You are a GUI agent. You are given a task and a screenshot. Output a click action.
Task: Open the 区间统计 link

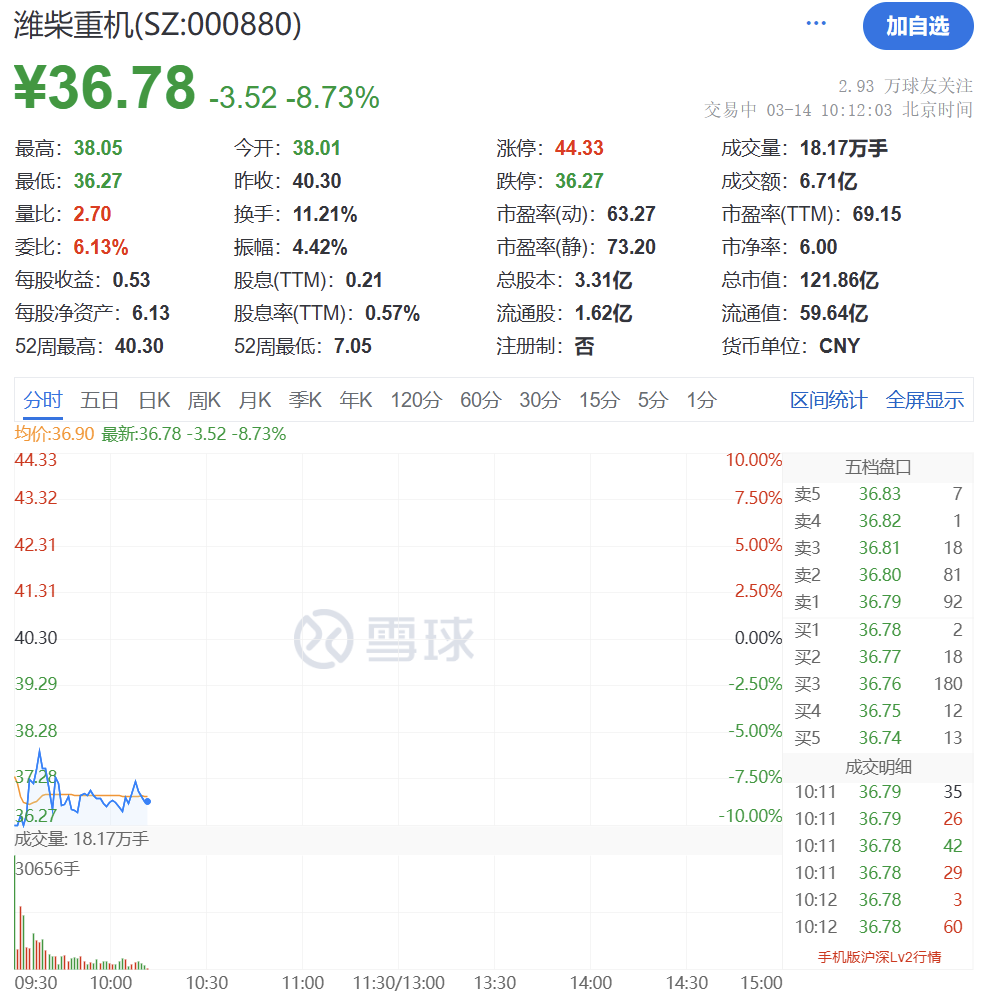(828, 400)
